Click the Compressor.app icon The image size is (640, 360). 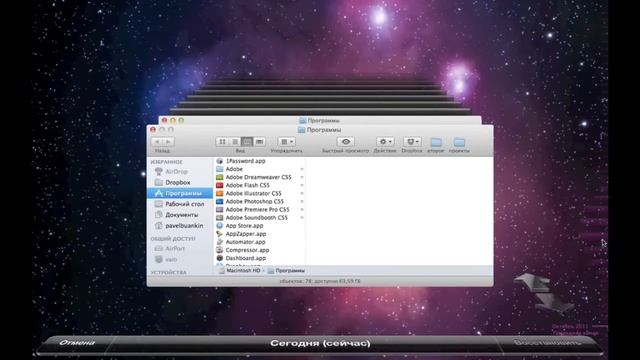click(220, 250)
